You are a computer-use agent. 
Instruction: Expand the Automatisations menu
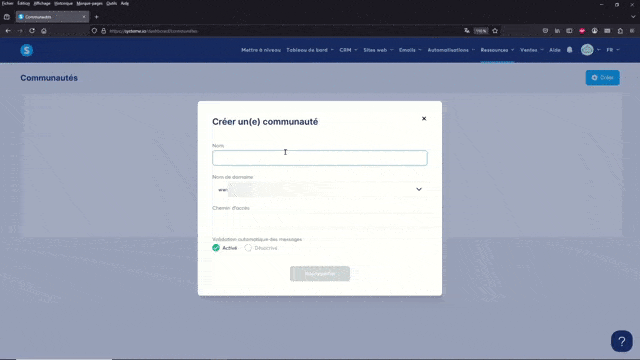(x=451, y=50)
